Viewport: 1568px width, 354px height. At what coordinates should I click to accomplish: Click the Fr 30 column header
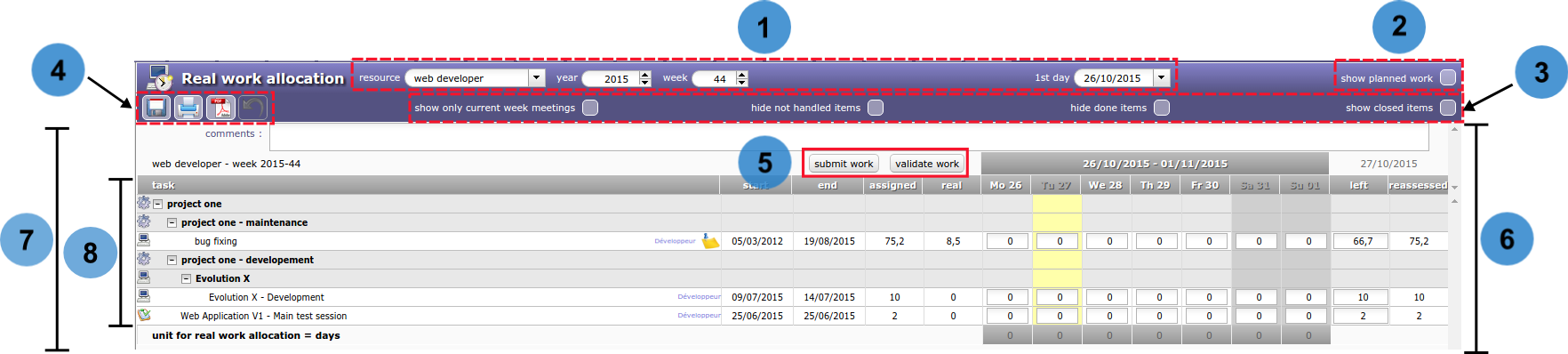click(x=1206, y=185)
